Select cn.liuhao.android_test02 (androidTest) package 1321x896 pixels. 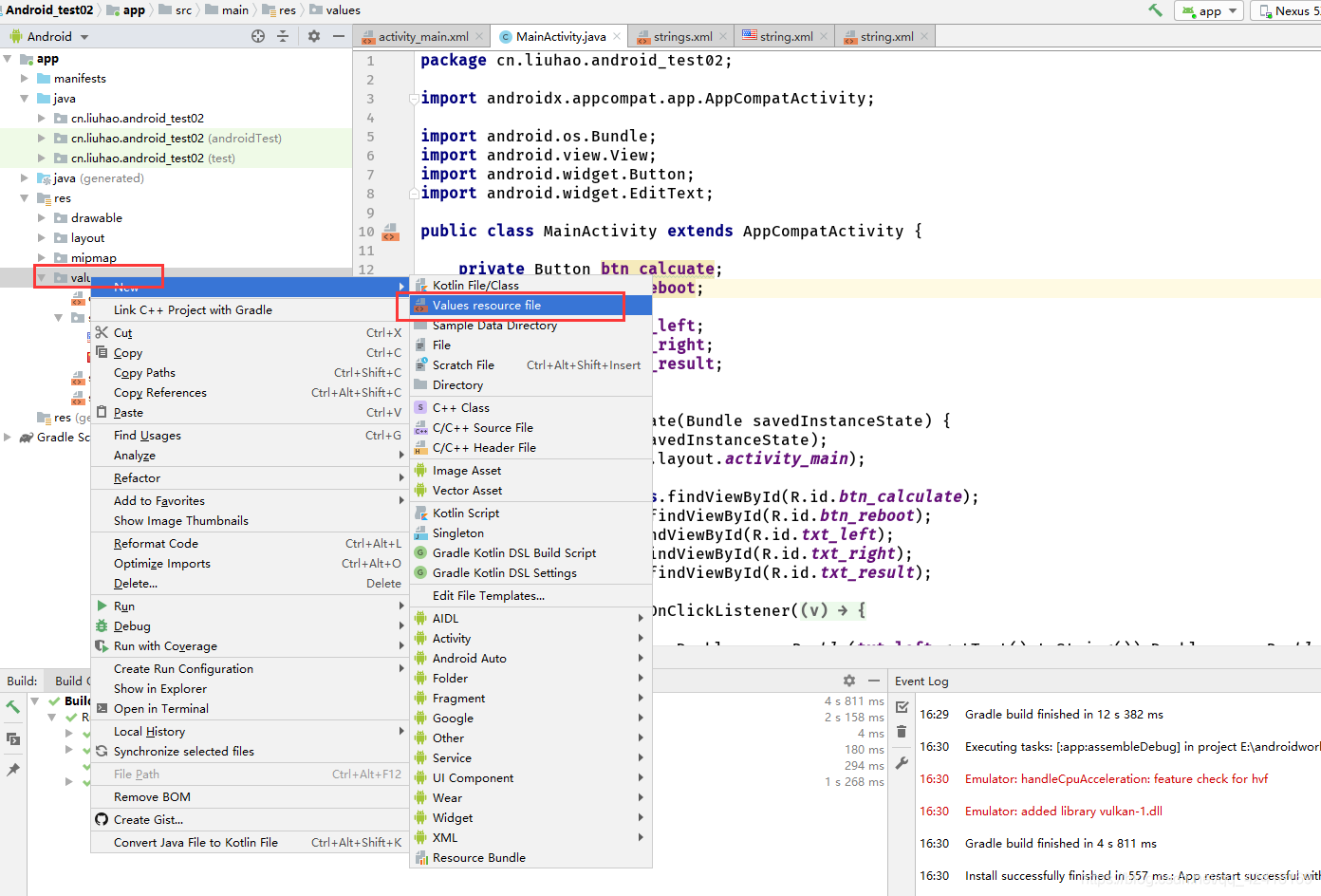click(x=177, y=139)
